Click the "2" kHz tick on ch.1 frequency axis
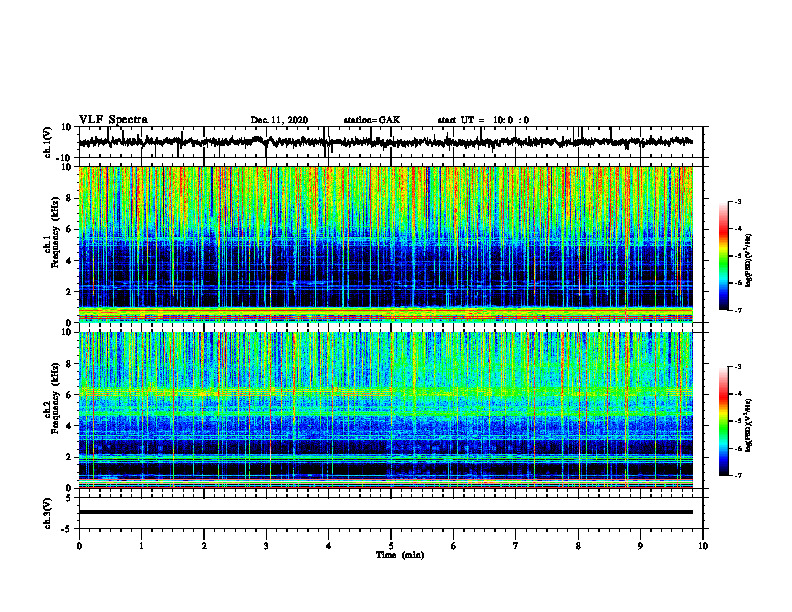 69,292
